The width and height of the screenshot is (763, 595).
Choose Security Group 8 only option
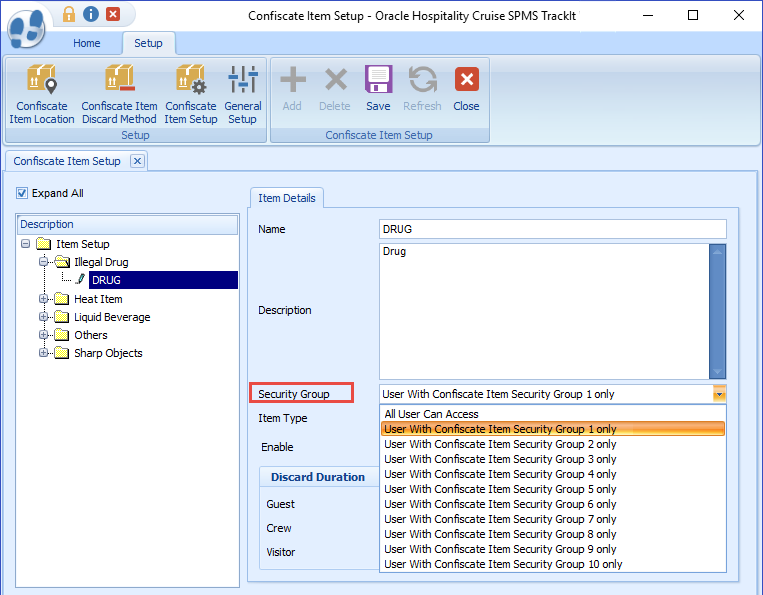(x=552, y=534)
